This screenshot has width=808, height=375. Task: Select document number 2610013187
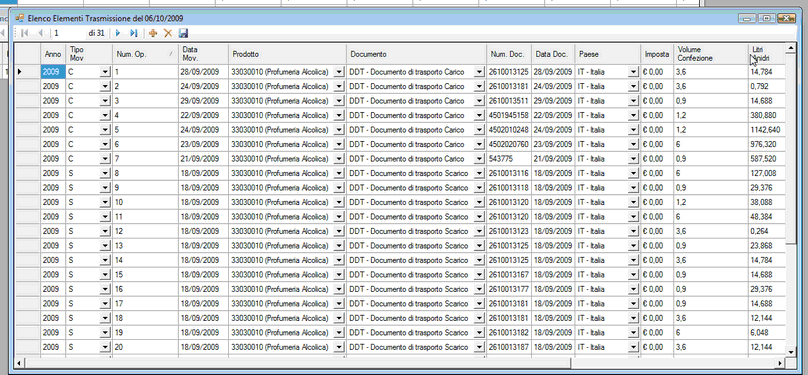point(509,347)
